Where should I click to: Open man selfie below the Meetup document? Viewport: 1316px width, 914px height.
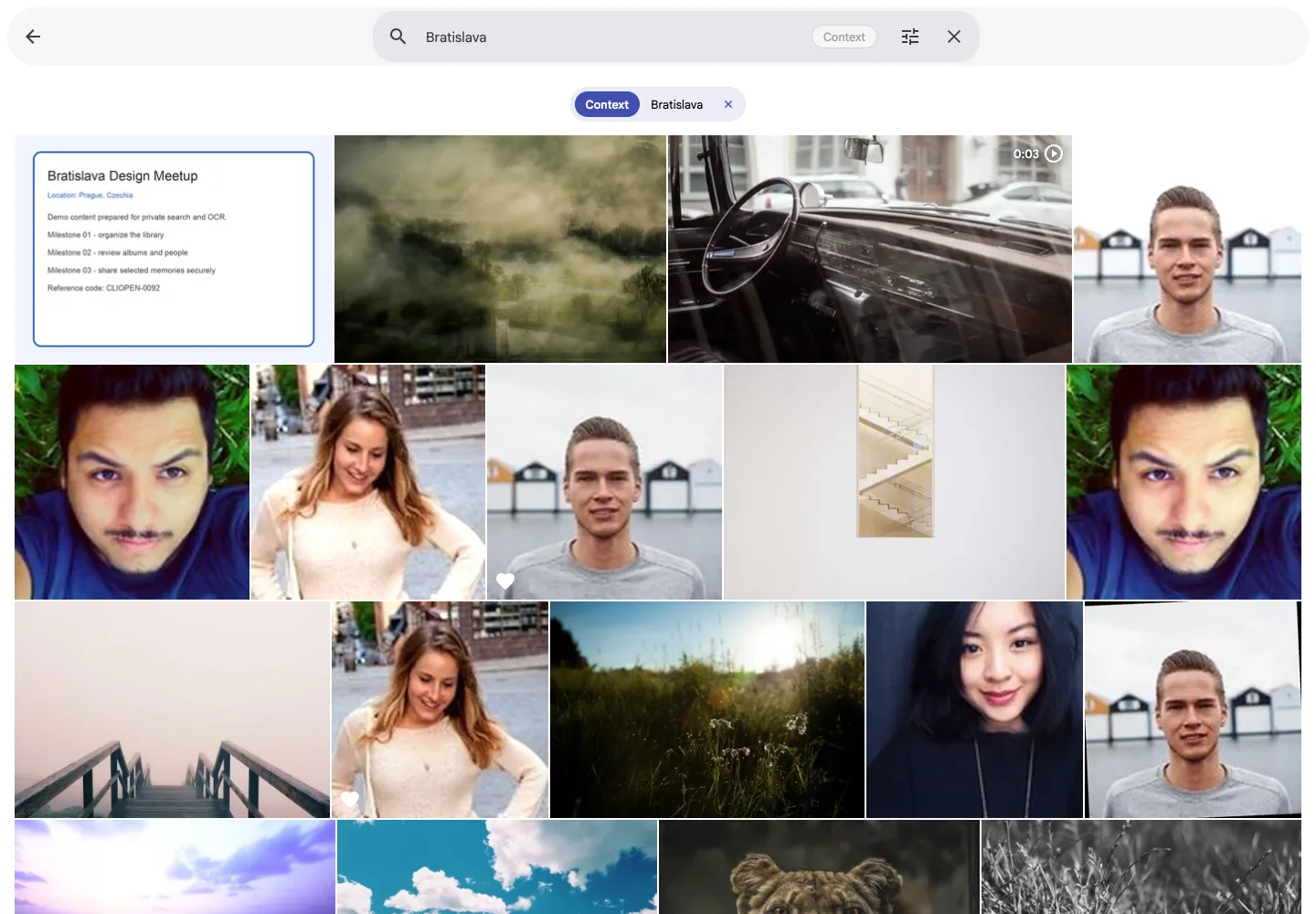pos(132,482)
